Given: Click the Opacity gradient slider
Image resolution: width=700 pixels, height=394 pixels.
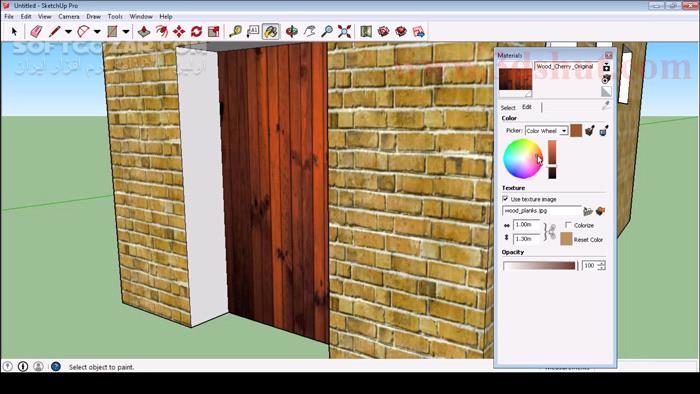Looking at the screenshot, I should 539,265.
